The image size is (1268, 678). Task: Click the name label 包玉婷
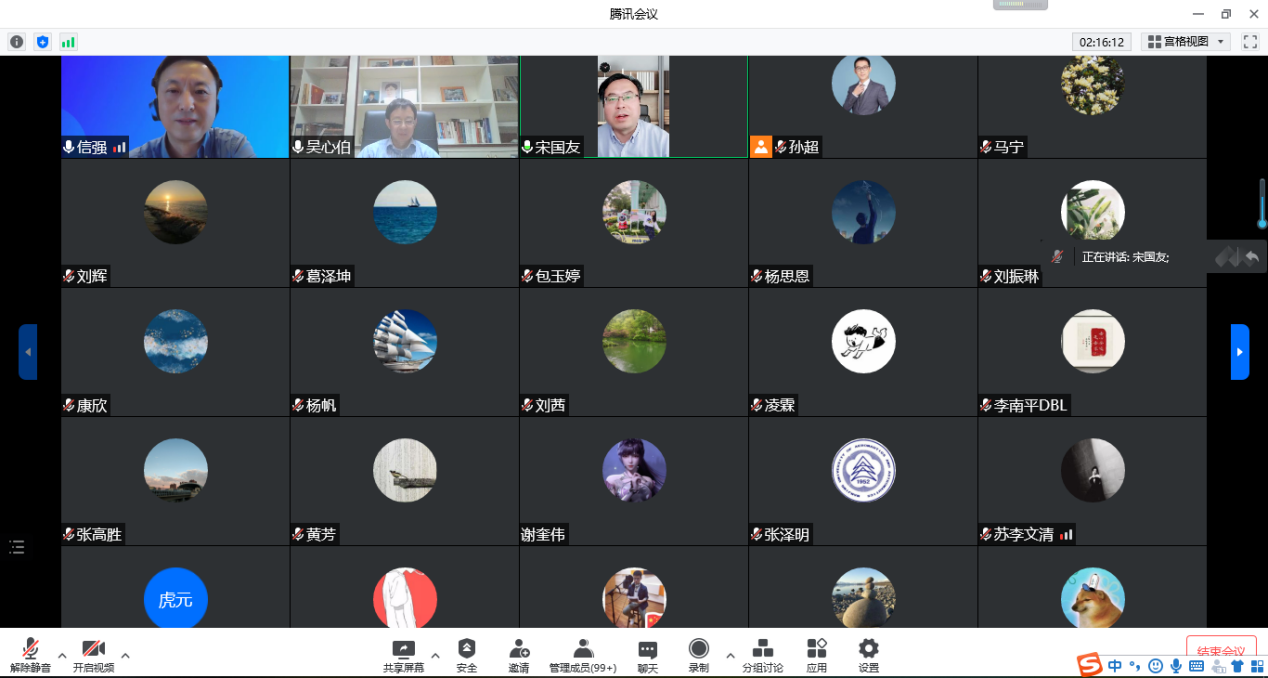point(557,276)
